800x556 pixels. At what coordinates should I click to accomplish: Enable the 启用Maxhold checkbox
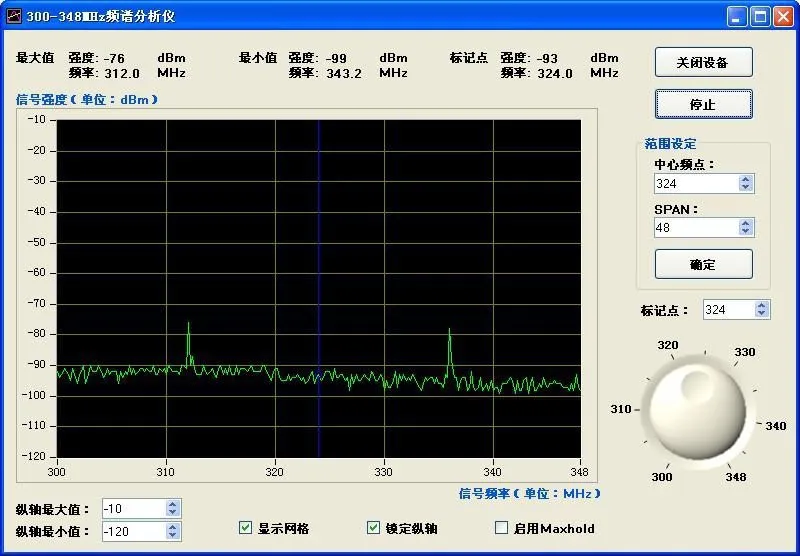(x=502, y=527)
